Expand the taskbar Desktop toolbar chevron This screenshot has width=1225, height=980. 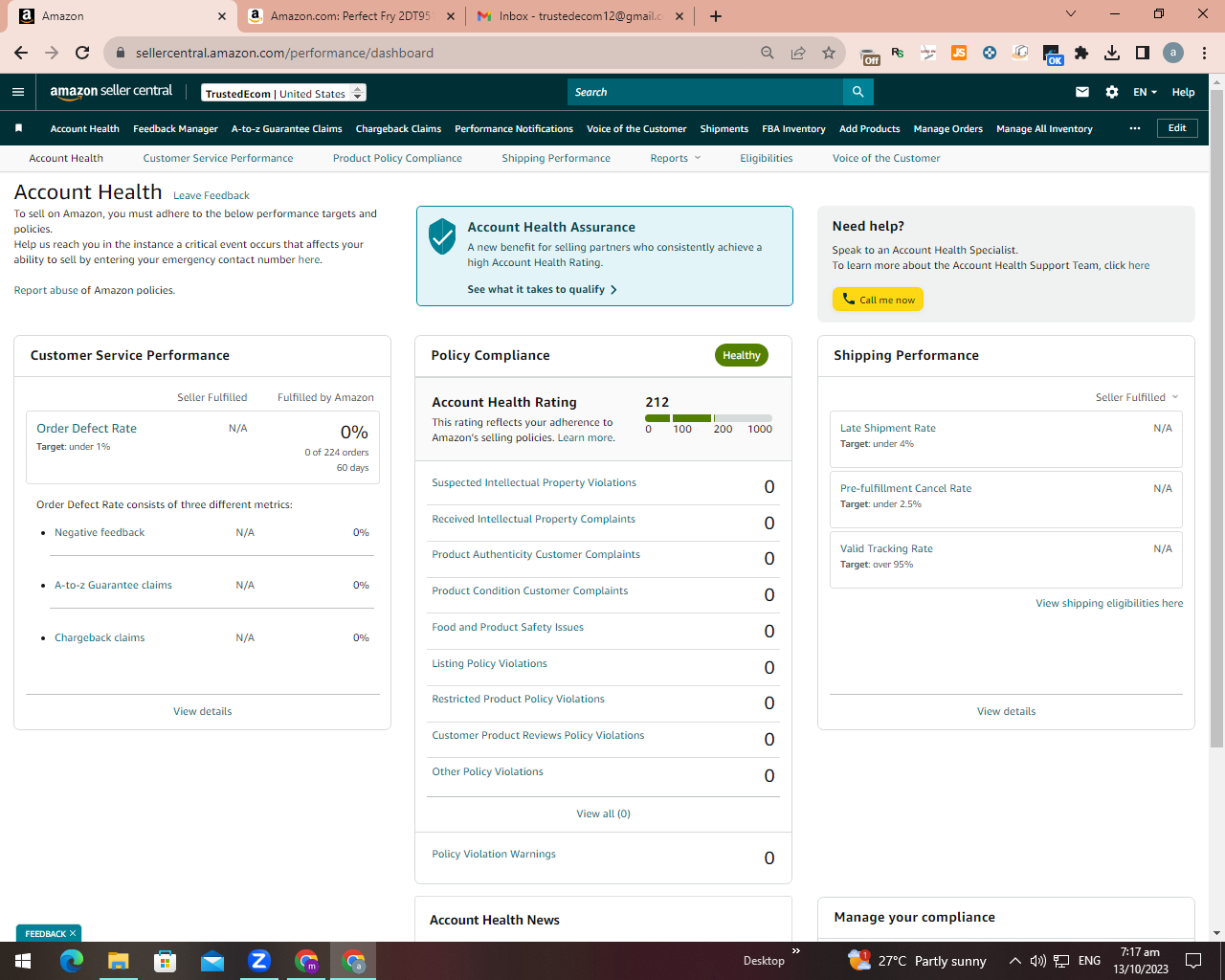click(x=795, y=951)
